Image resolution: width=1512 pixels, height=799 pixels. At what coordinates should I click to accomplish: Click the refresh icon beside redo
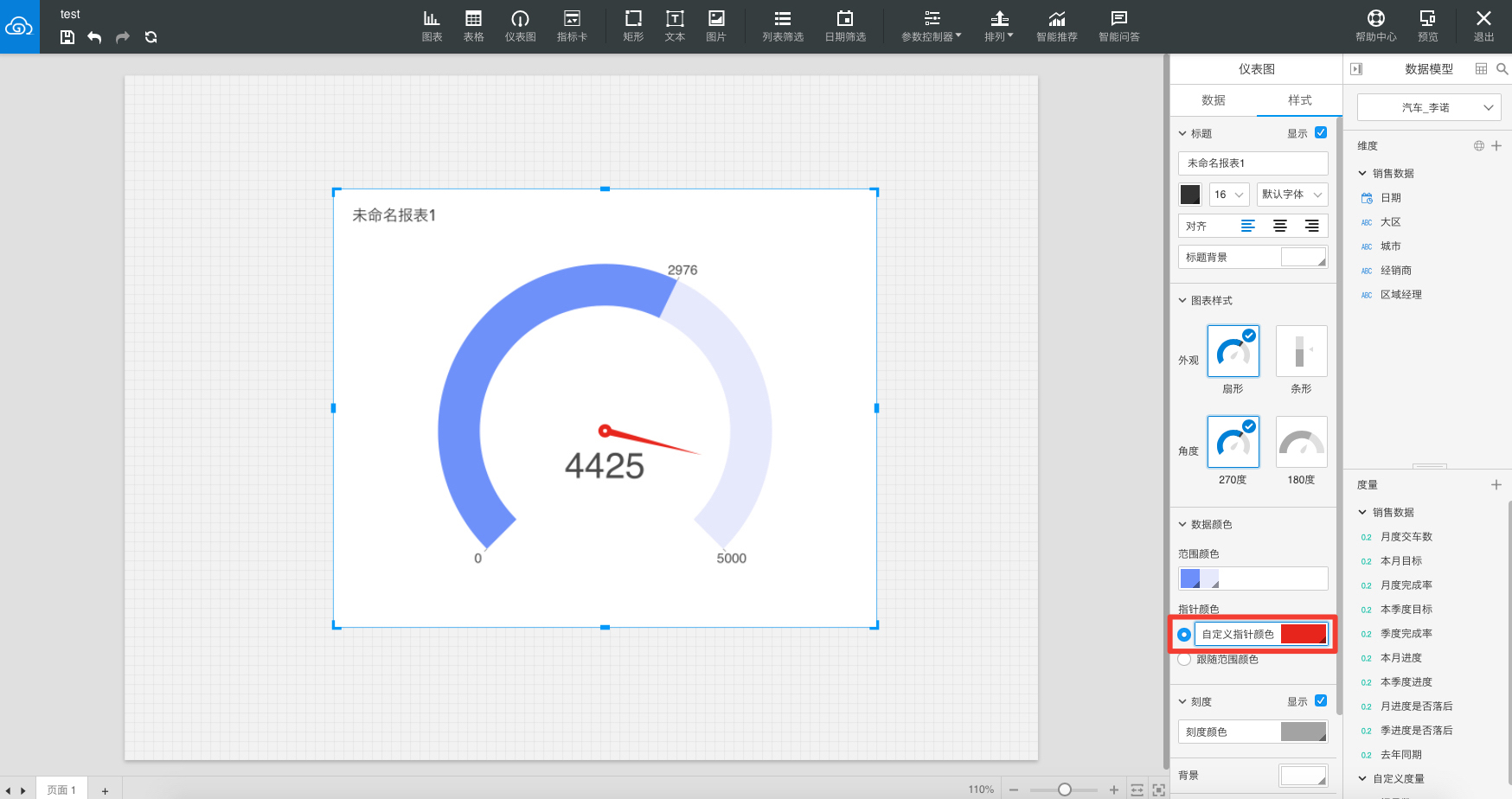[x=151, y=37]
